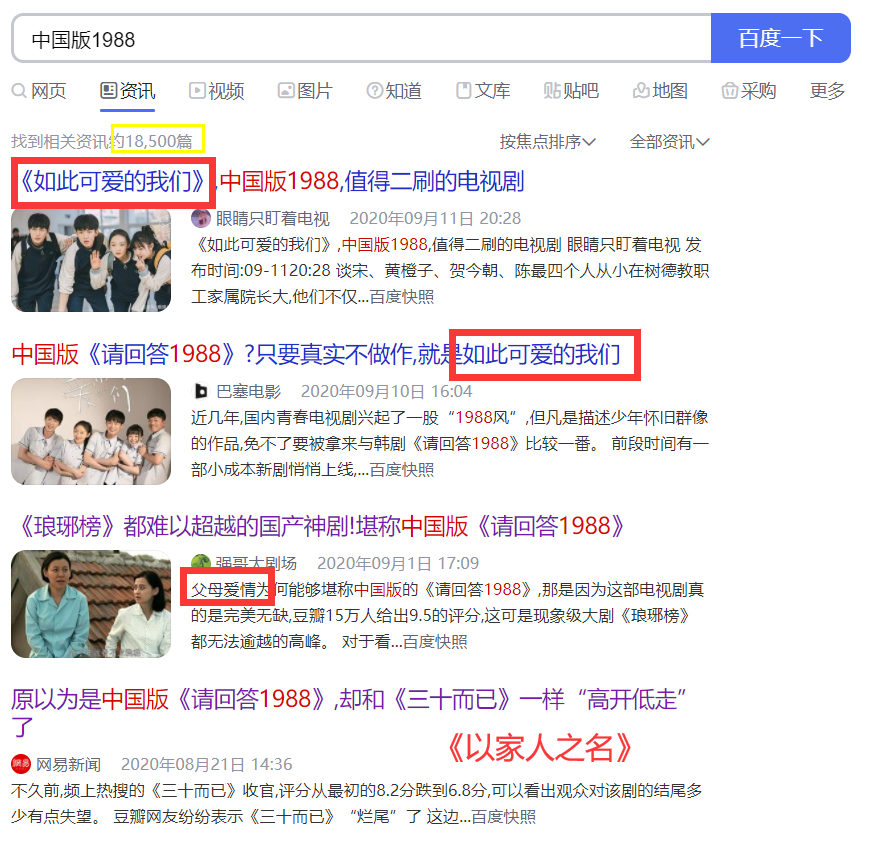874x845 pixels.
Task: Open the 视频 tab
Action: 226,90
